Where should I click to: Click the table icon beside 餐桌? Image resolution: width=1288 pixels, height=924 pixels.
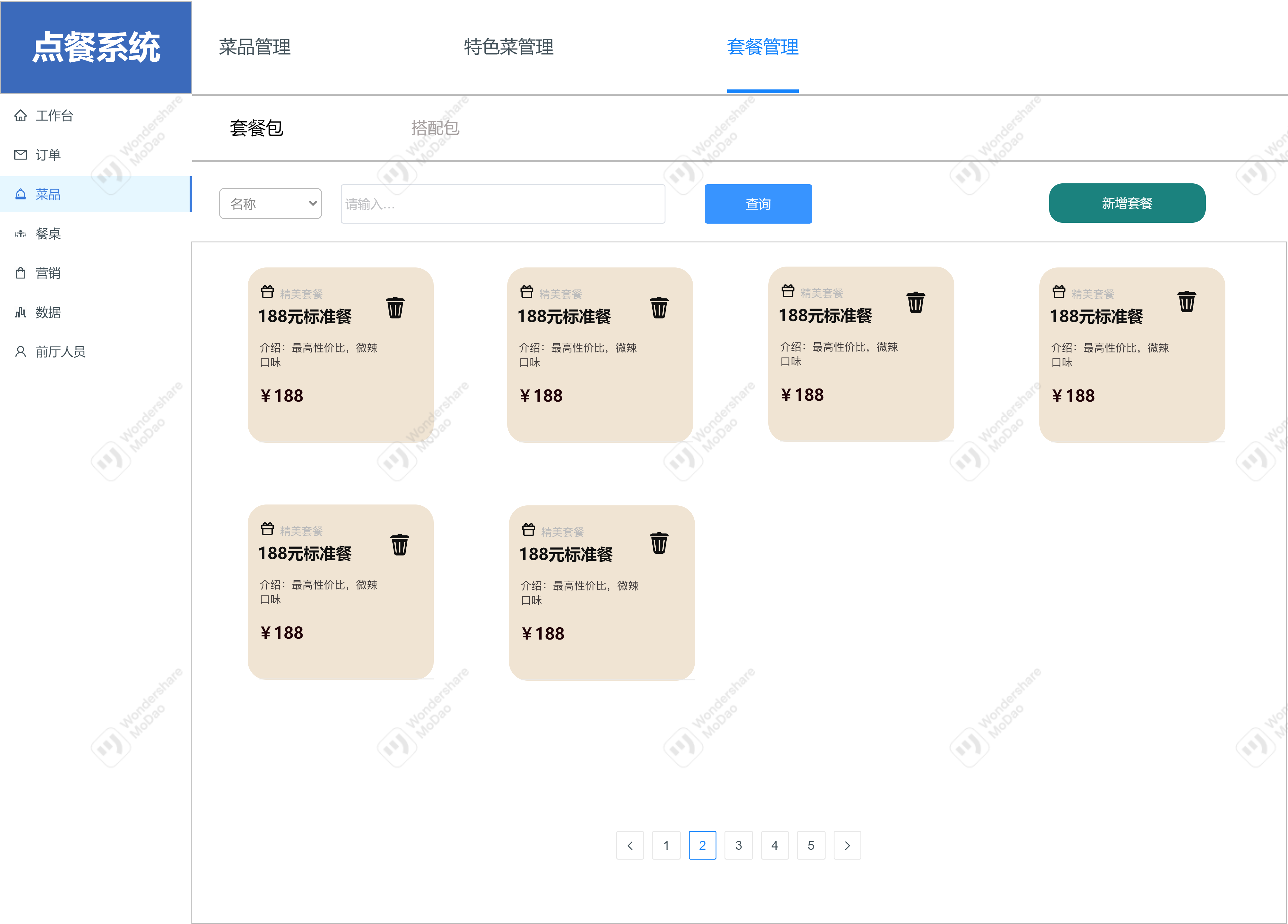21,233
